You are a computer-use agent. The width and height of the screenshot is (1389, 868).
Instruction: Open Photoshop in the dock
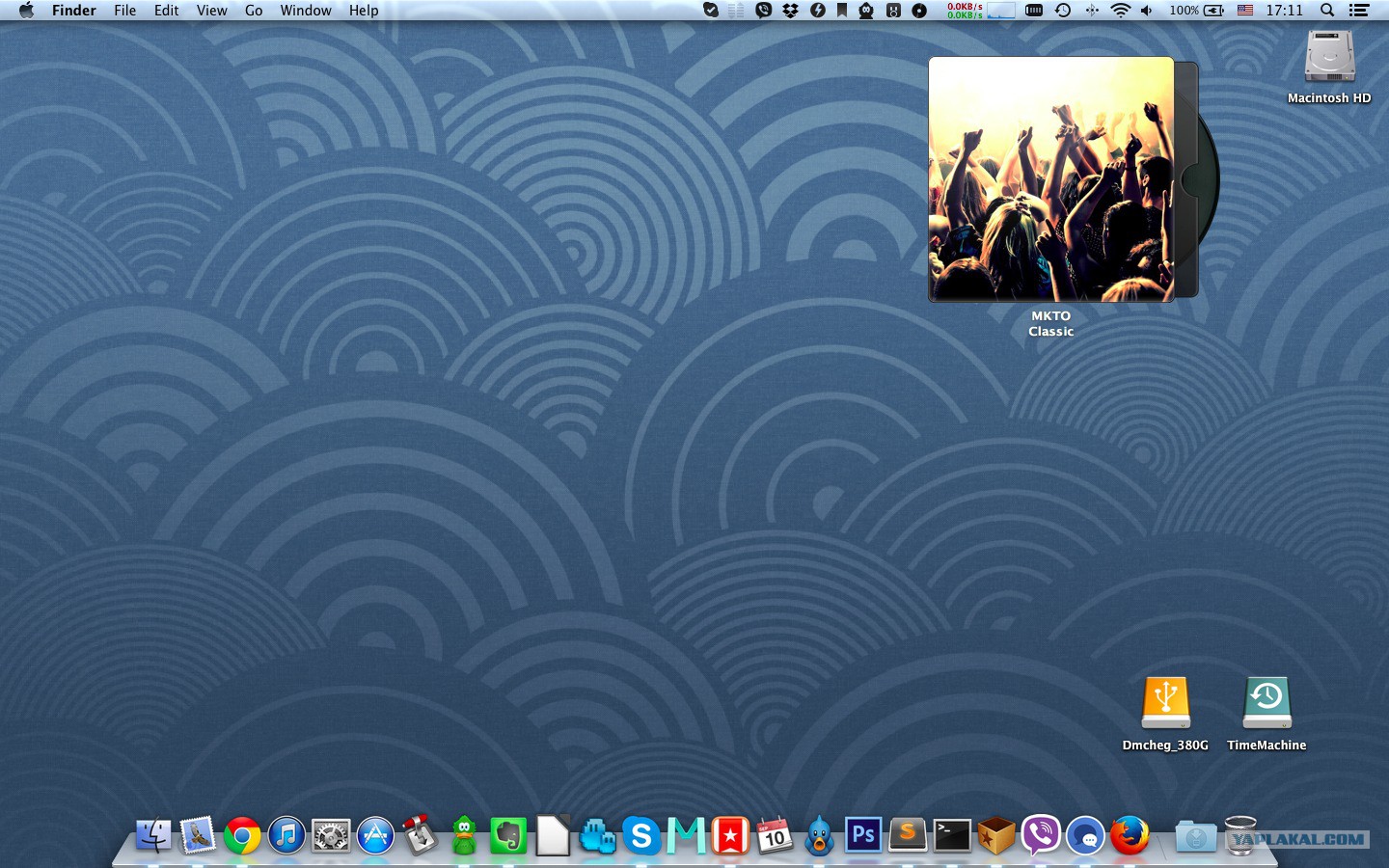(x=863, y=835)
